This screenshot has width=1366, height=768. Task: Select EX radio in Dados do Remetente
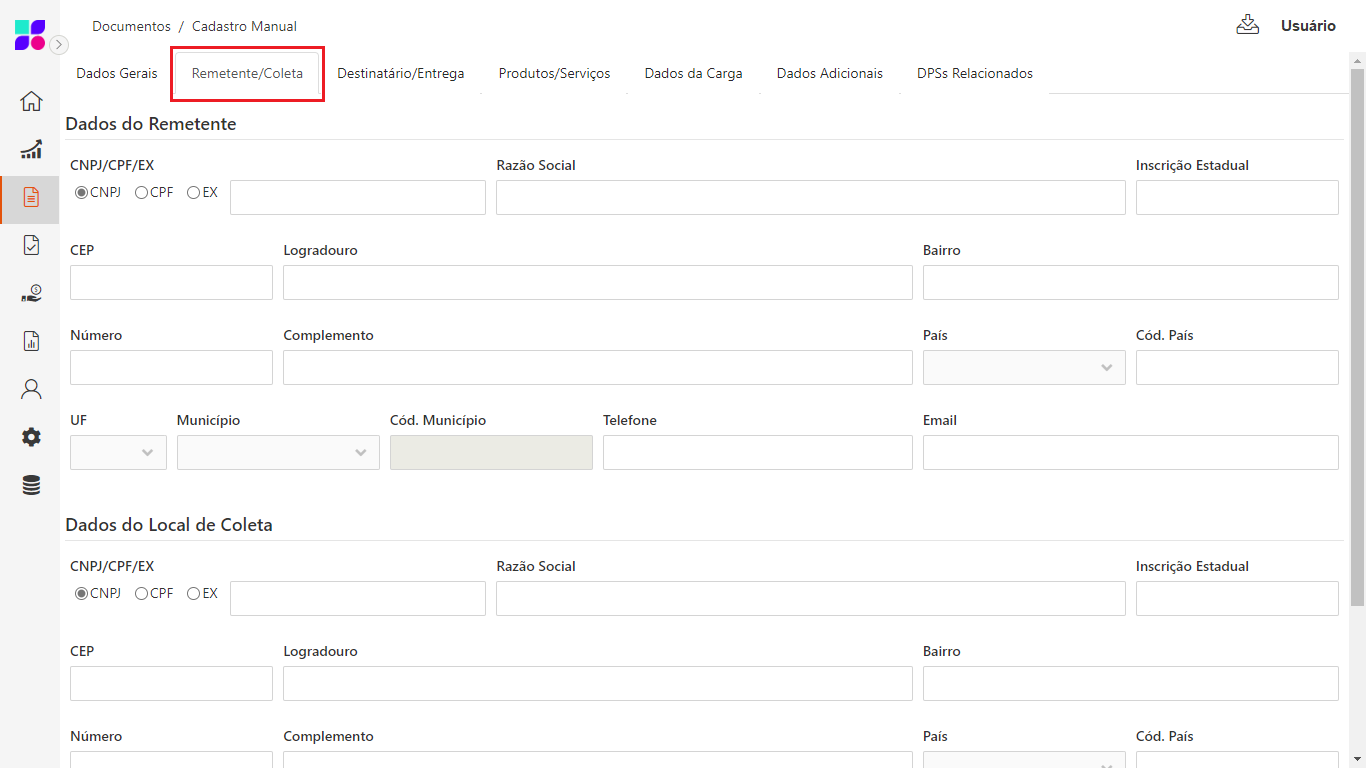tap(194, 193)
